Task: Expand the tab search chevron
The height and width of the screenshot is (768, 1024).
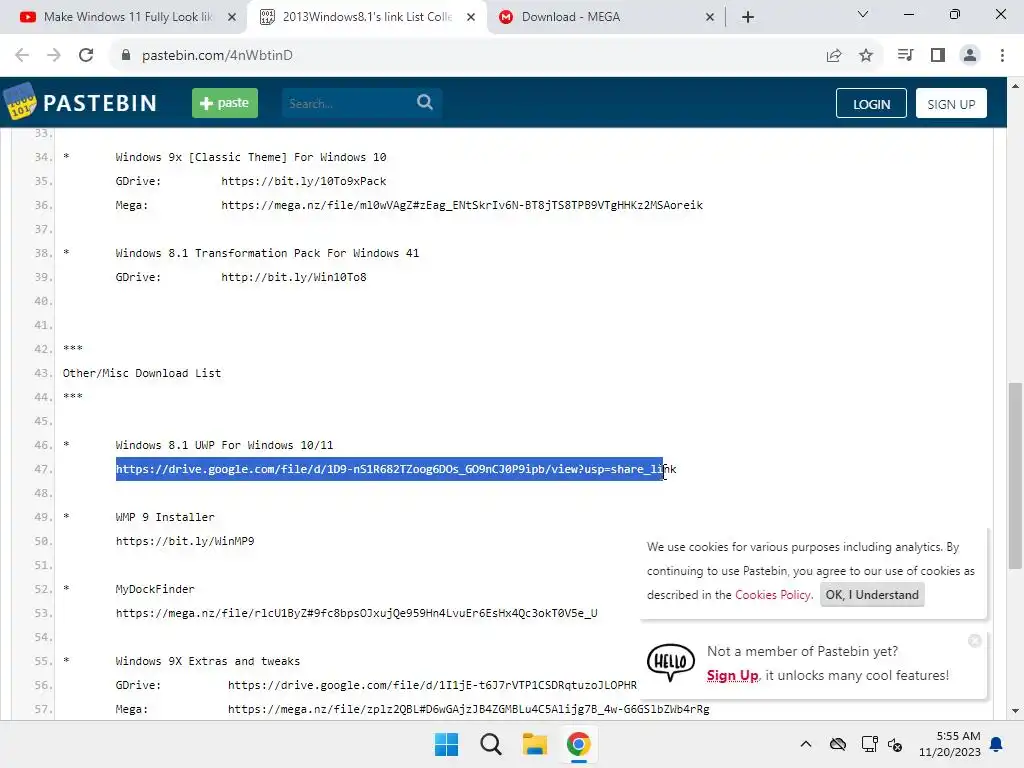Action: (863, 14)
